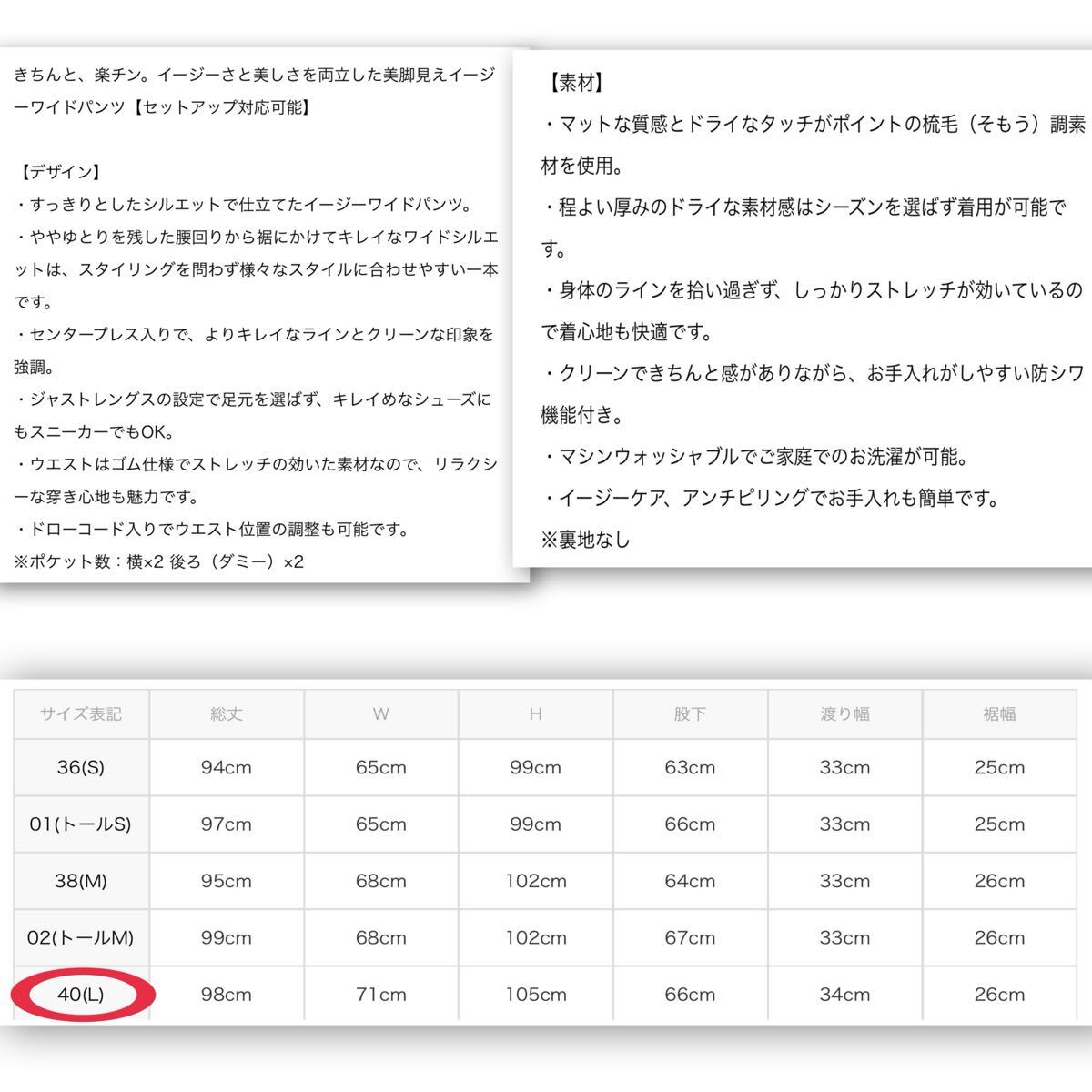This screenshot has width=1092, height=1092.
Task: Click the 67cm inseam cell
Action: point(690,937)
